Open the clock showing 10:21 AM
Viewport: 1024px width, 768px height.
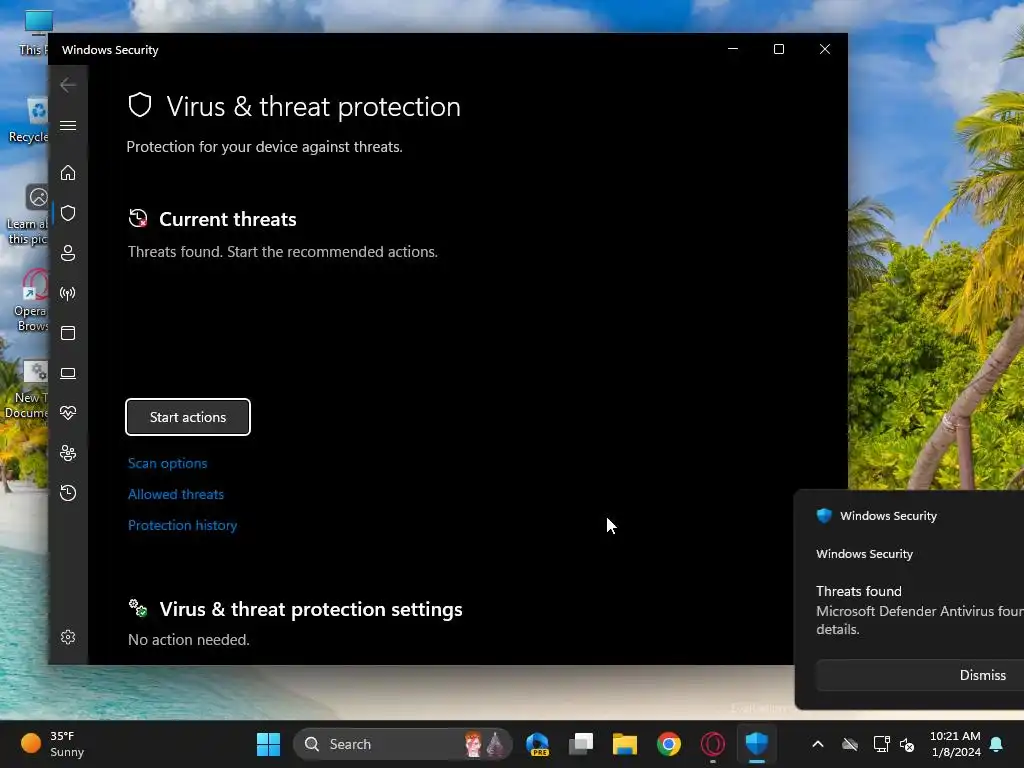(x=955, y=744)
